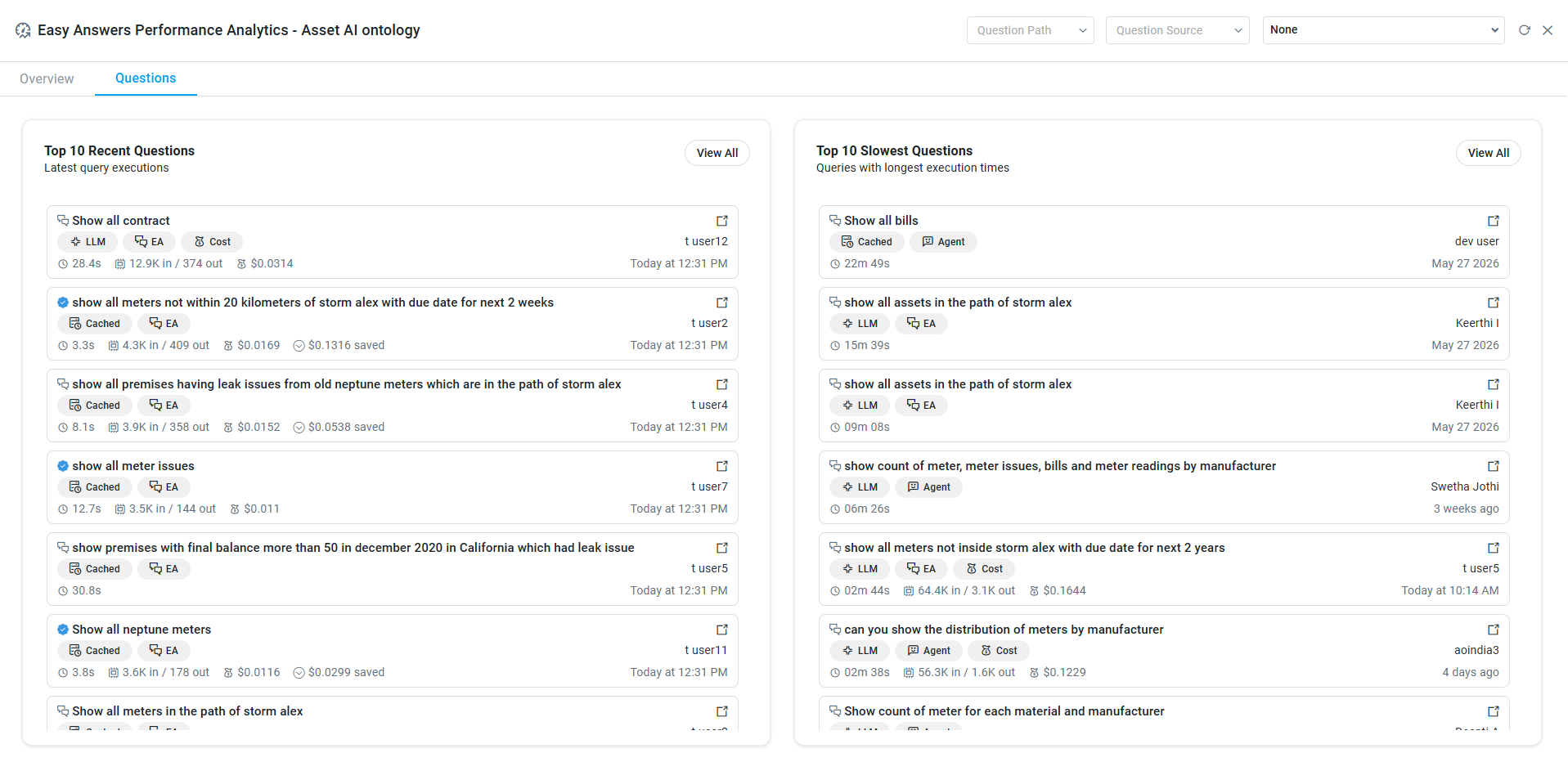
Task: Click the Cost tag on 'can you show the distribution' card
Action: [999, 651]
